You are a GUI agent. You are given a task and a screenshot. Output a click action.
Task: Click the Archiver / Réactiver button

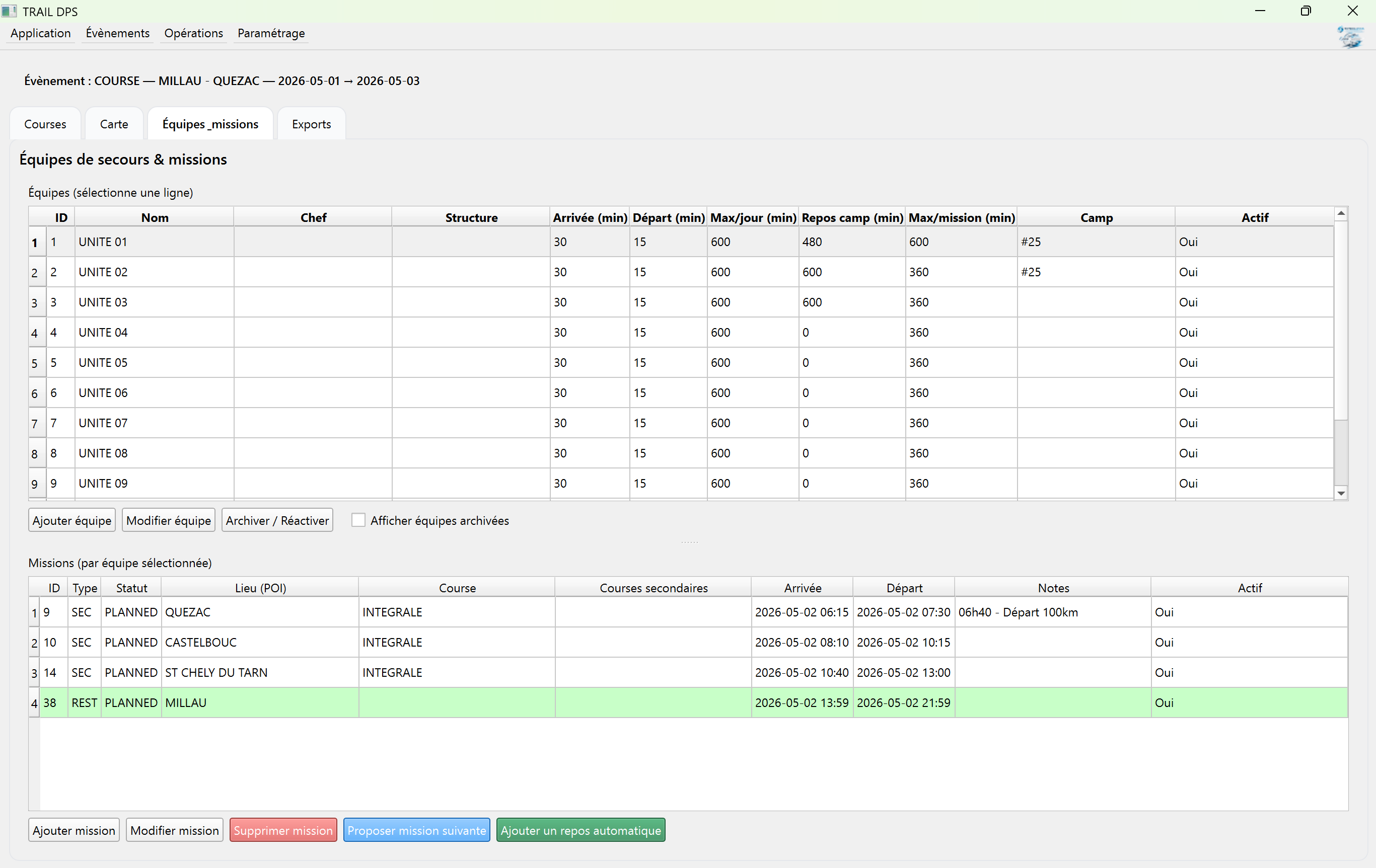pyautogui.click(x=277, y=520)
